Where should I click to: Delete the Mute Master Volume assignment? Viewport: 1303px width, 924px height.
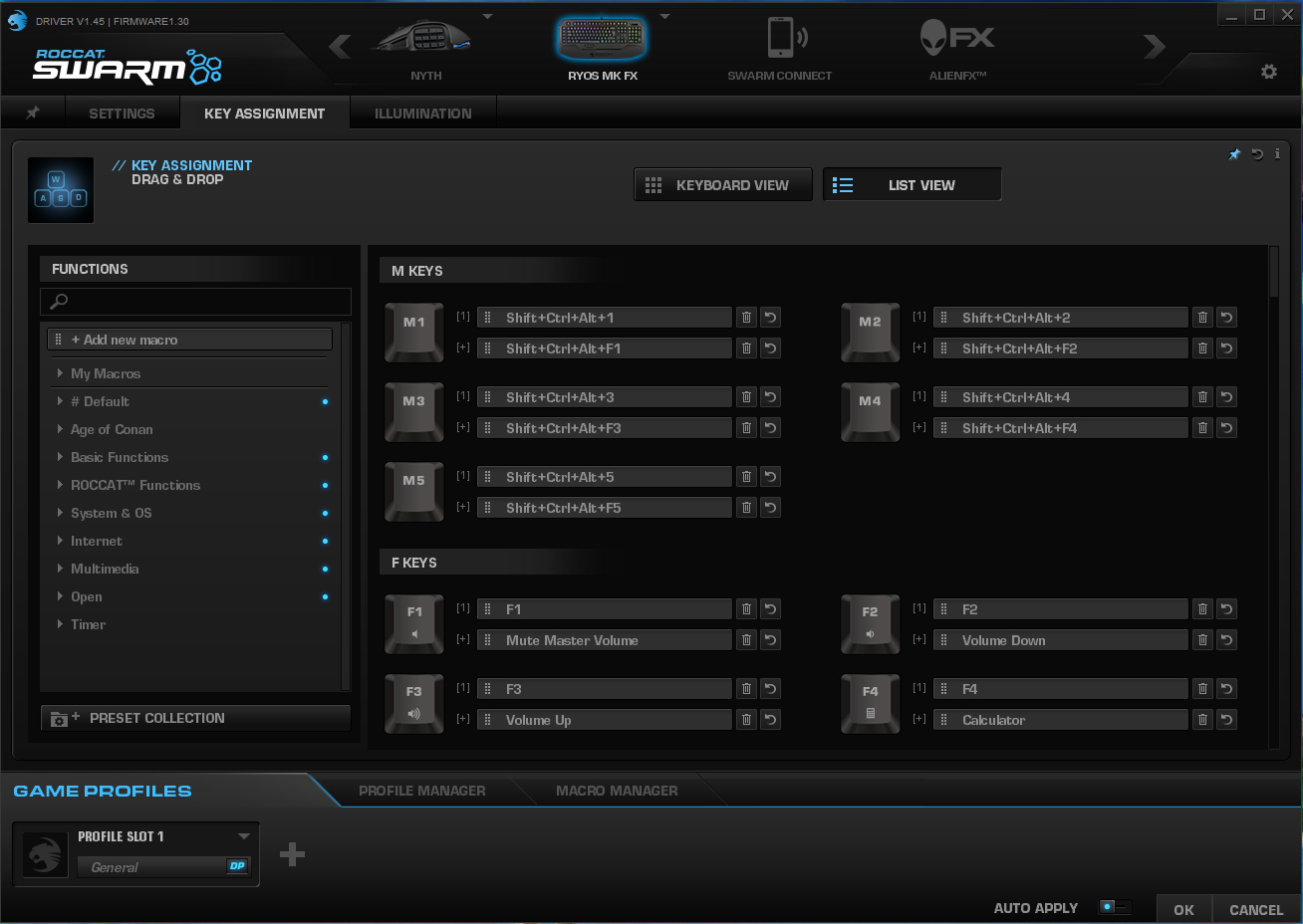[x=746, y=640]
